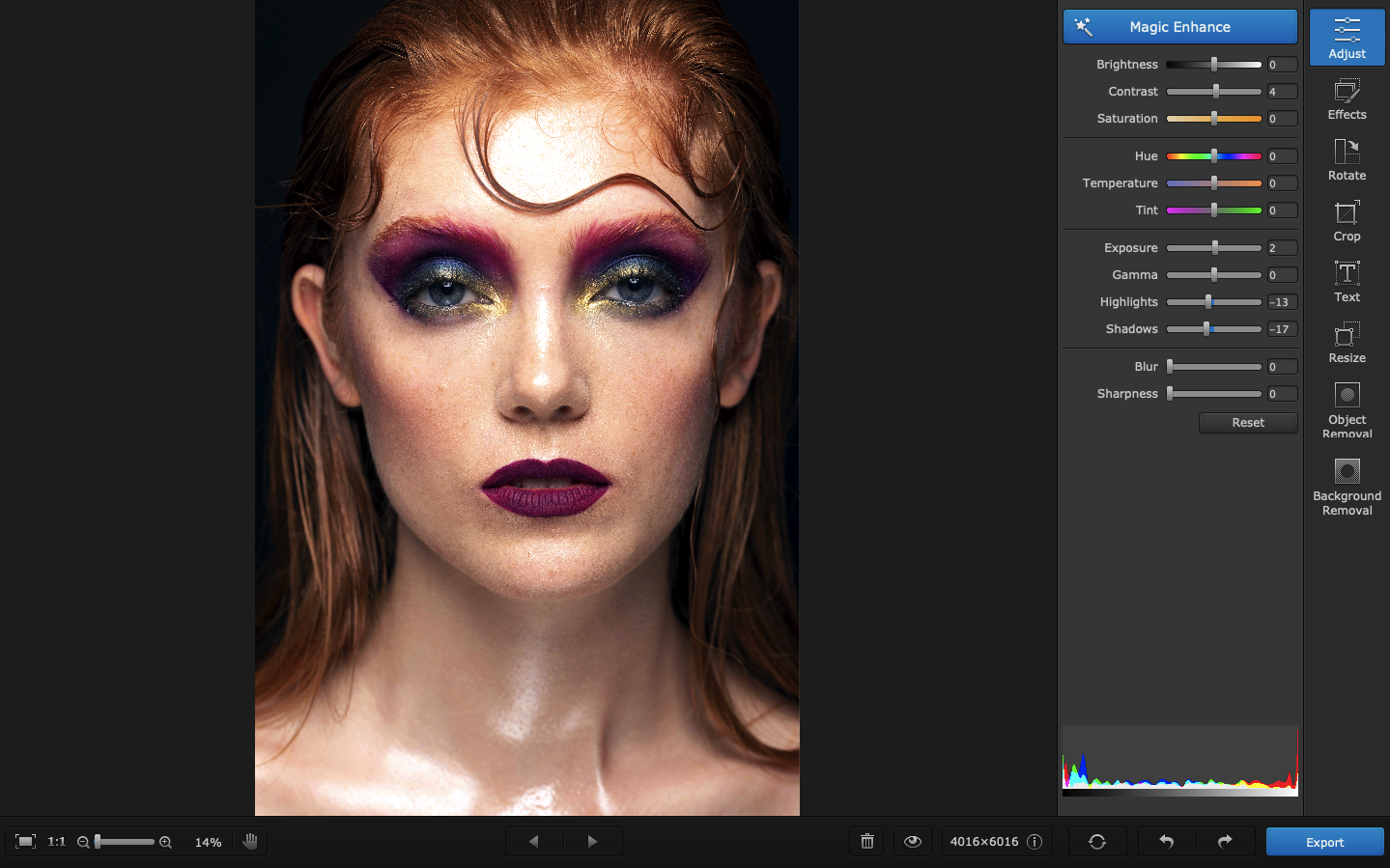Screen dimensions: 1390x868
Task: Toggle fit-image-to-screen view
Action: coord(24,841)
